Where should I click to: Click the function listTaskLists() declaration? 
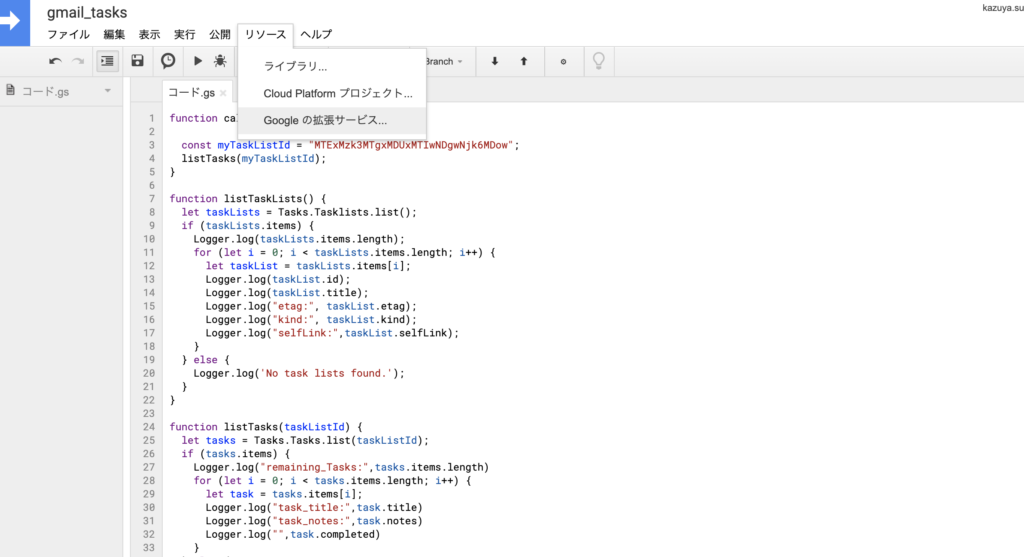(x=248, y=199)
